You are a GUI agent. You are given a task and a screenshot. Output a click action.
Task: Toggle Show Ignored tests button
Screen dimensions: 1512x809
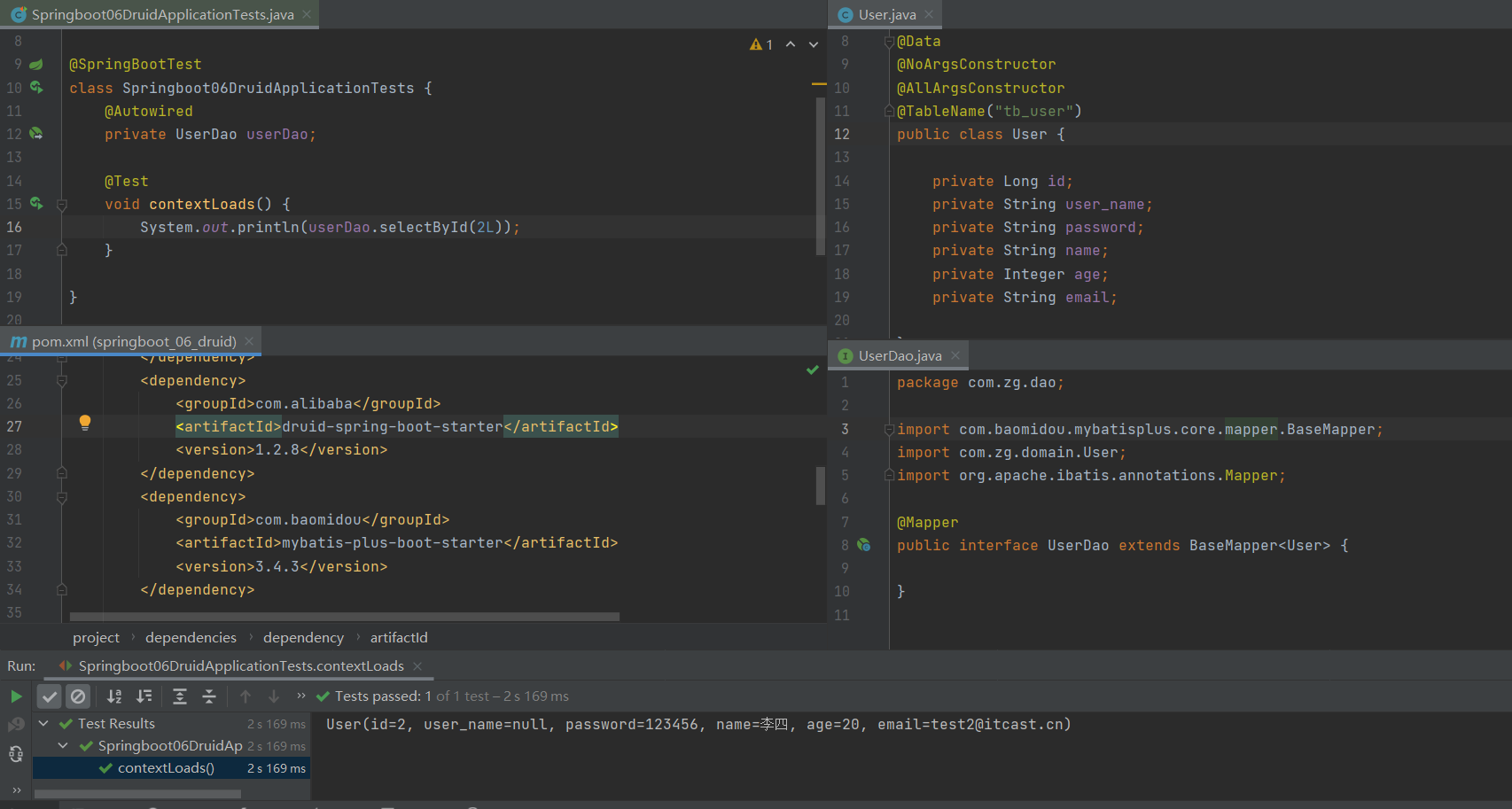coord(78,696)
